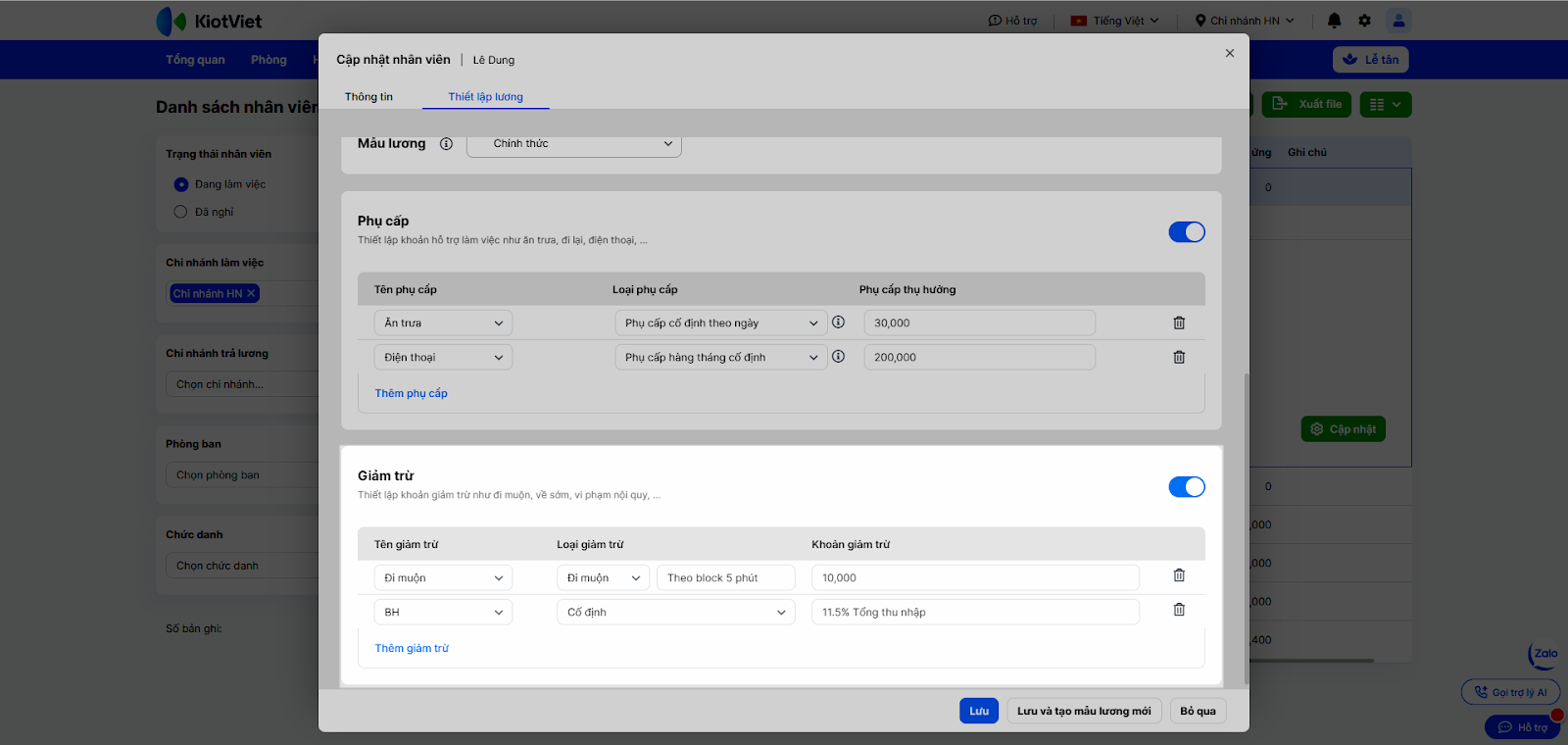Open the settings gear in header
1568x745 pixels.
click(x=1364, y=21)
